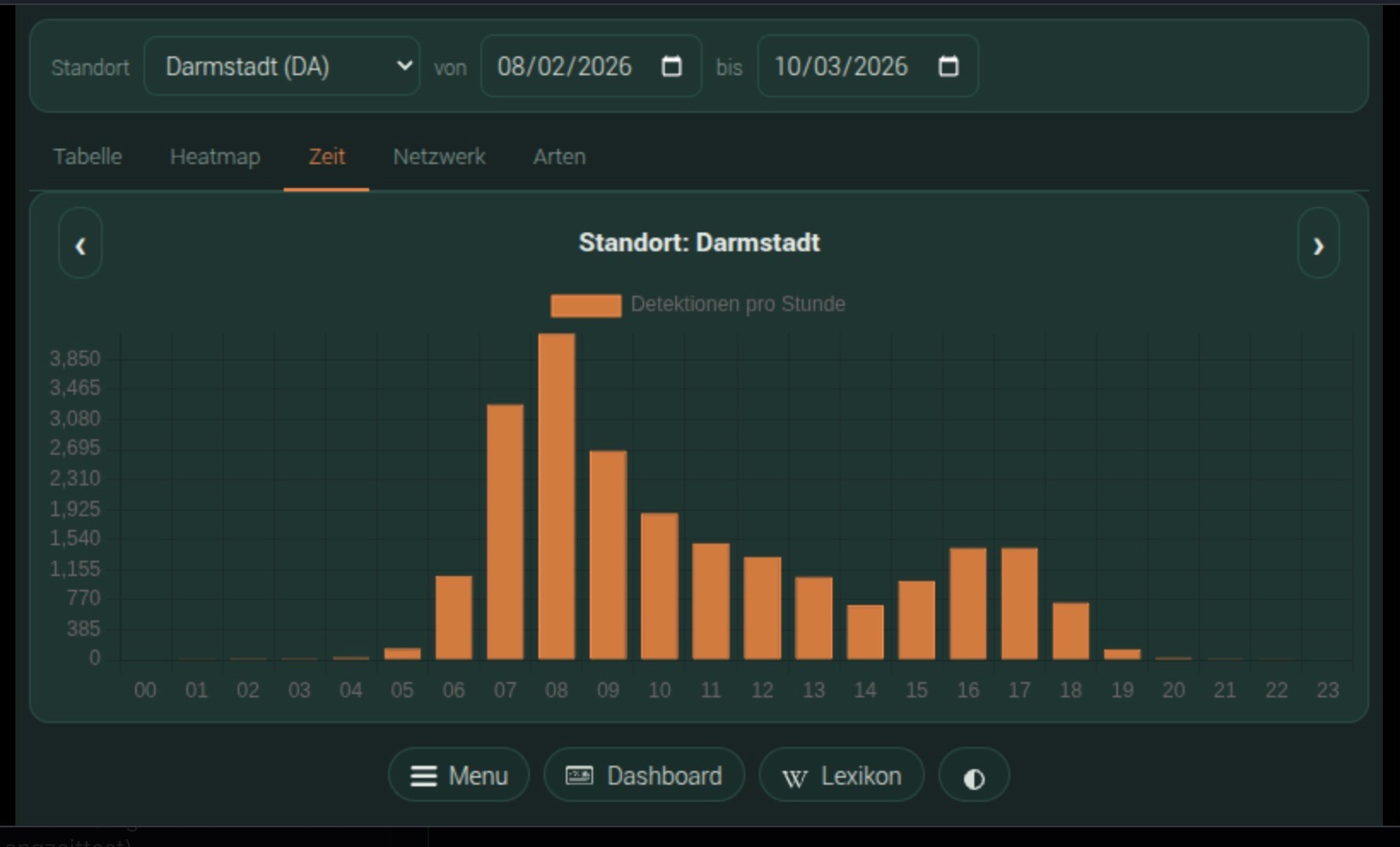Open the Lexikon wiki link
1400x847 pixels.
pyautogui.click(x=841, y=776)
